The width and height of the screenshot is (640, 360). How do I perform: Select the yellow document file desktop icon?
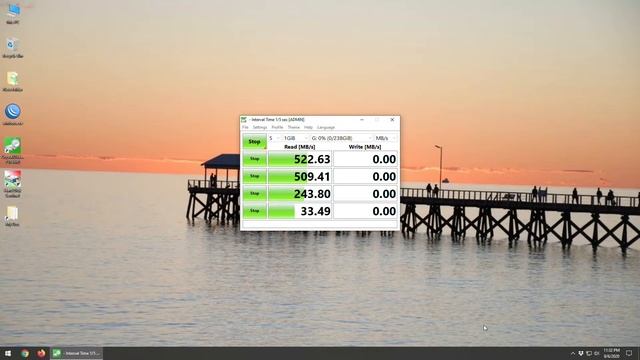tap(13, 81)
